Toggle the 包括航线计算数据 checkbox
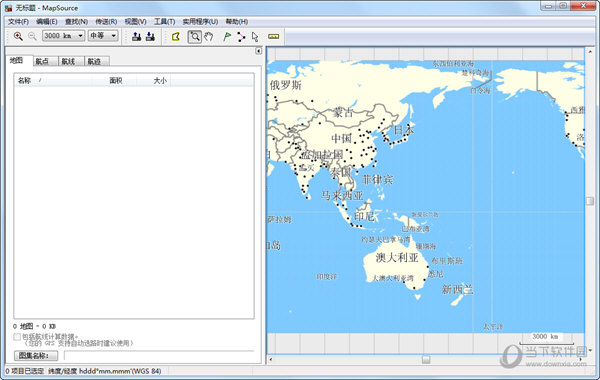600x380 pixels. [x=17, y=337]
